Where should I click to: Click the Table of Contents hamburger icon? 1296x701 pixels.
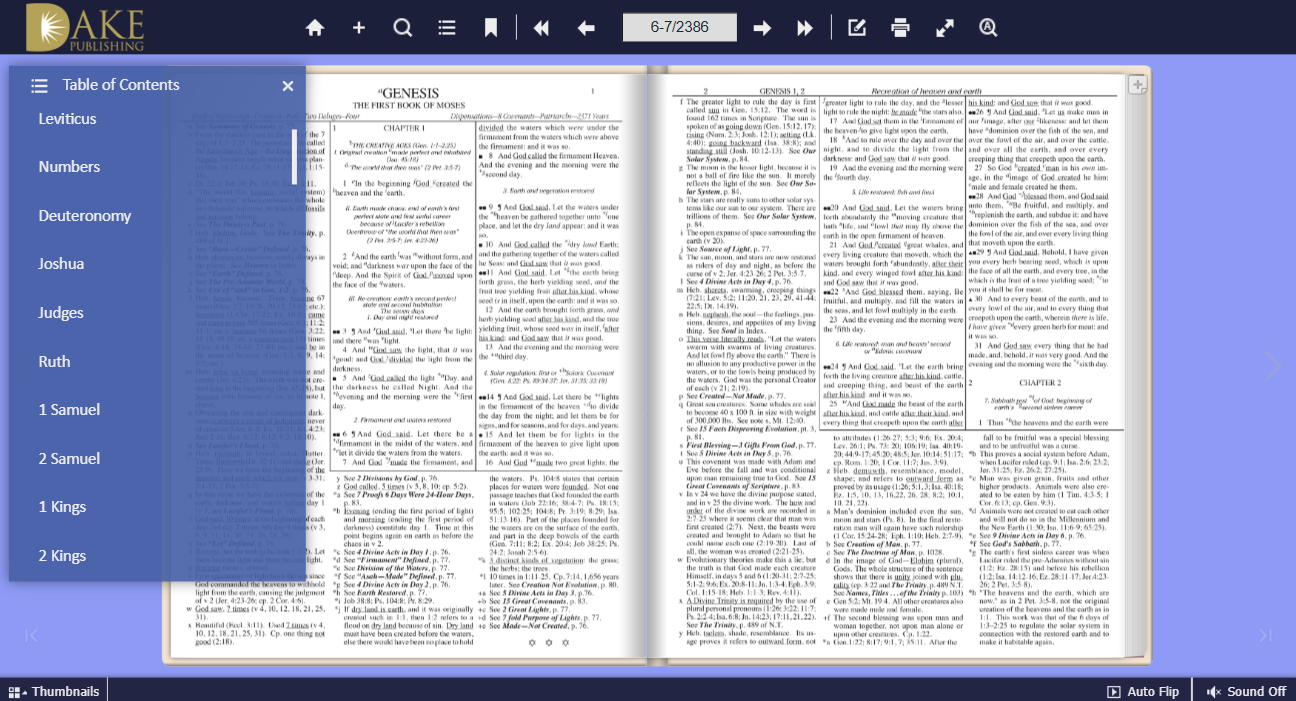click(x=39, y=86)
